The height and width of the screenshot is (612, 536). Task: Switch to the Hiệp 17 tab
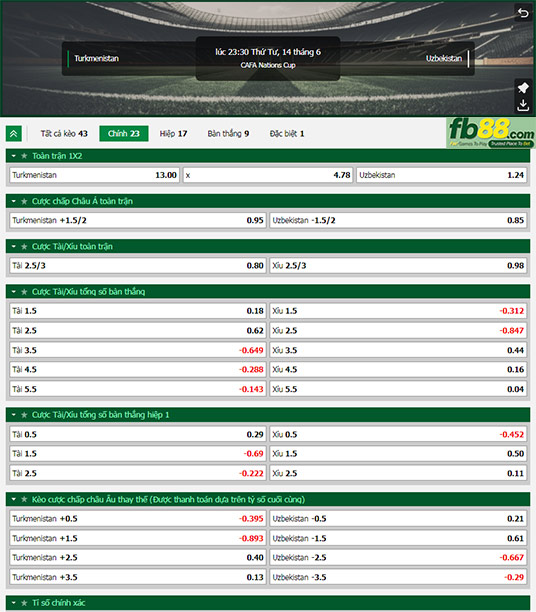coord(173,134)
